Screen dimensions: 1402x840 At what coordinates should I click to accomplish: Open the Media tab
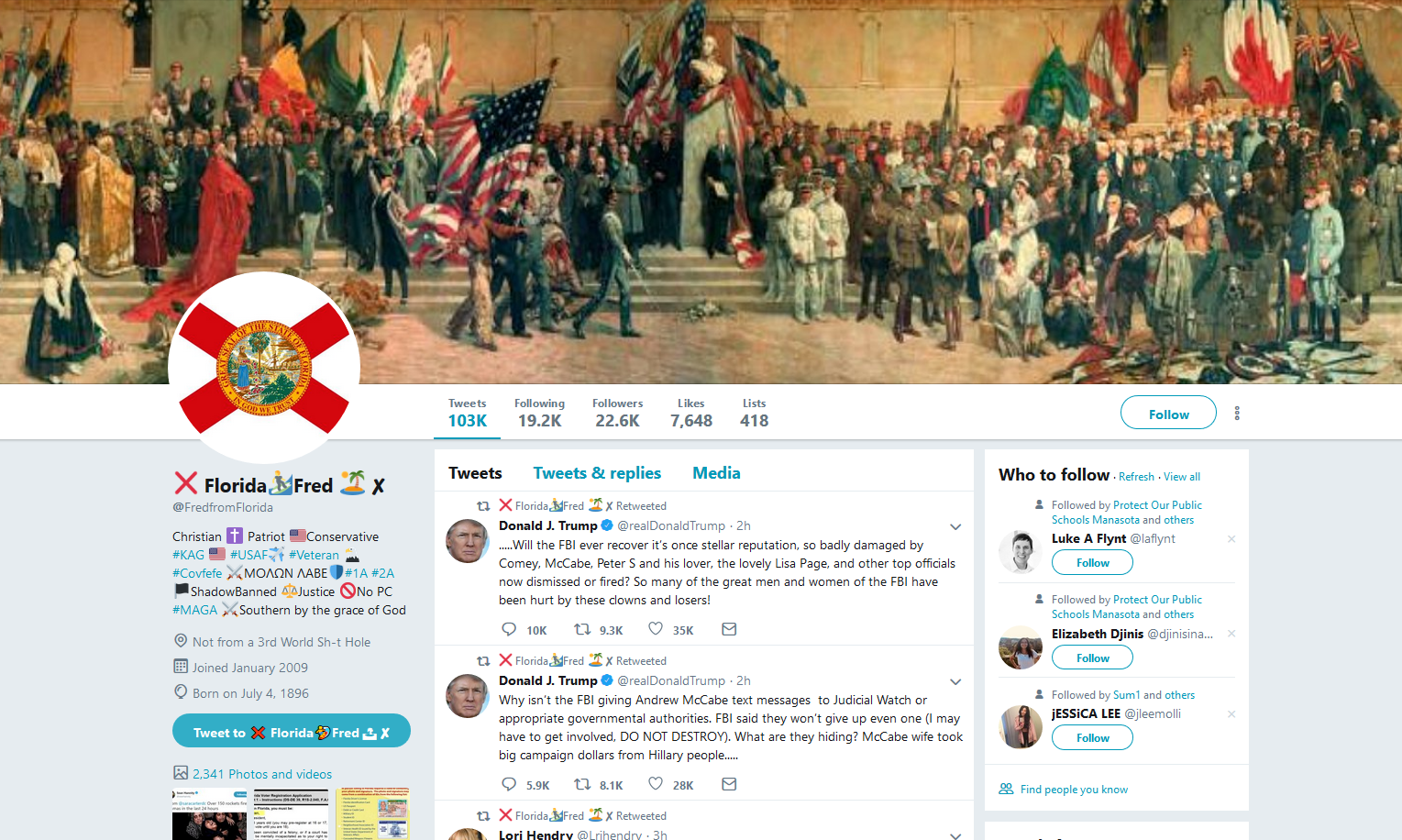(716, 473)
